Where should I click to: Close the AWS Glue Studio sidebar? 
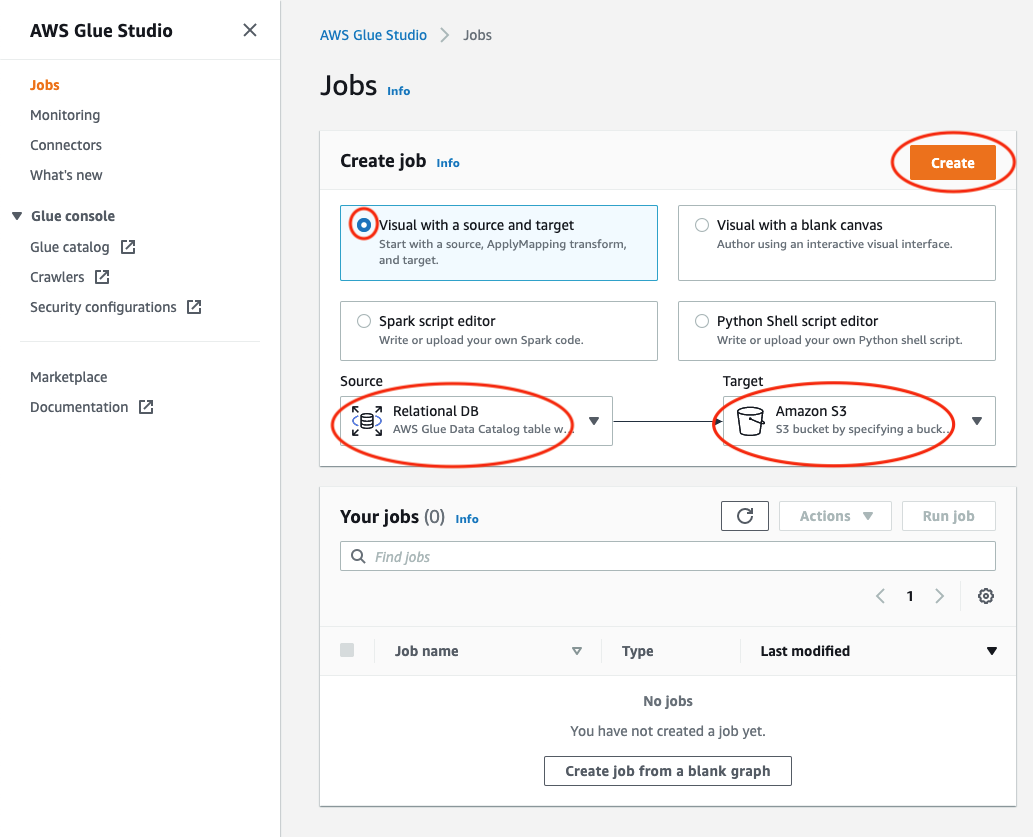pyautogui.click(x=250, y=30)
